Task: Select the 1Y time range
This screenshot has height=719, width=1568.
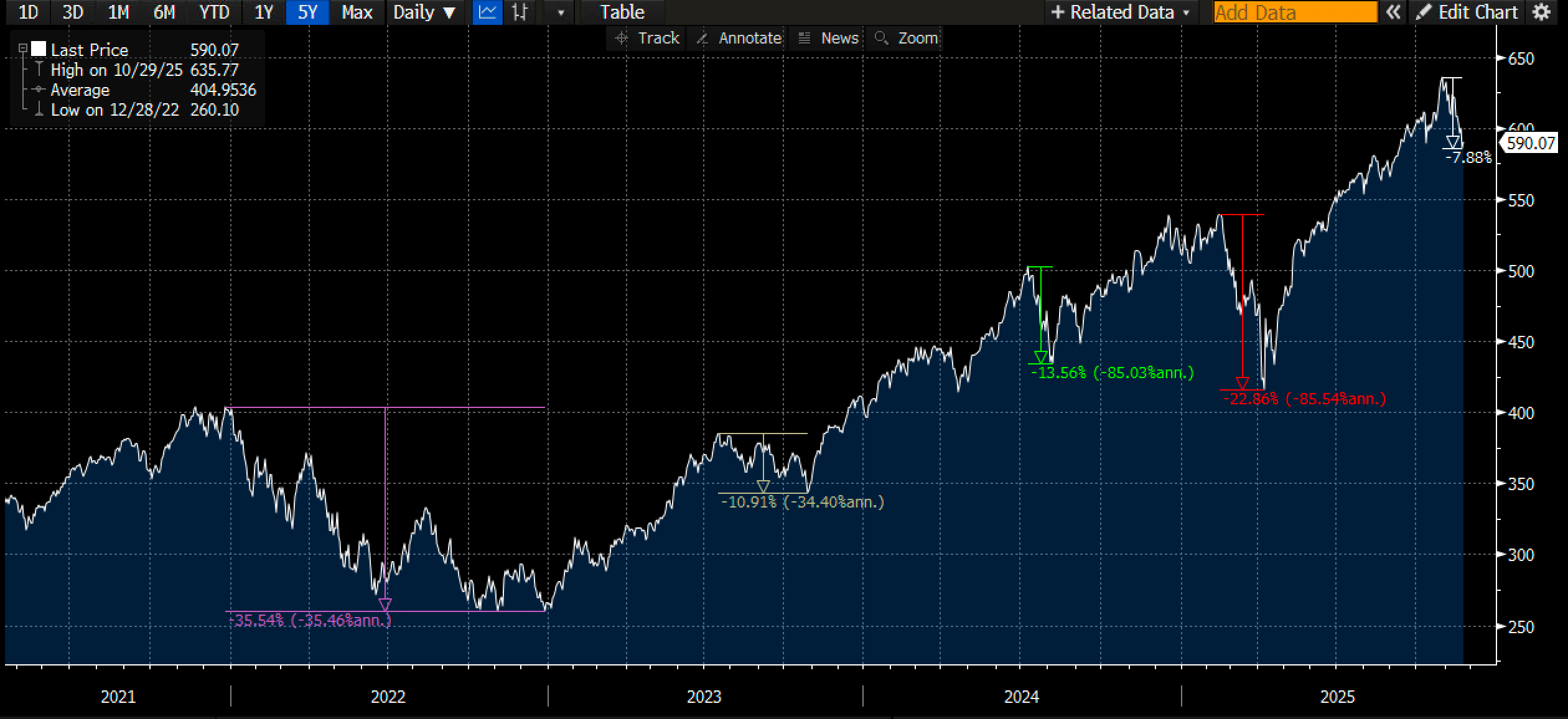Action: (264, 12)
